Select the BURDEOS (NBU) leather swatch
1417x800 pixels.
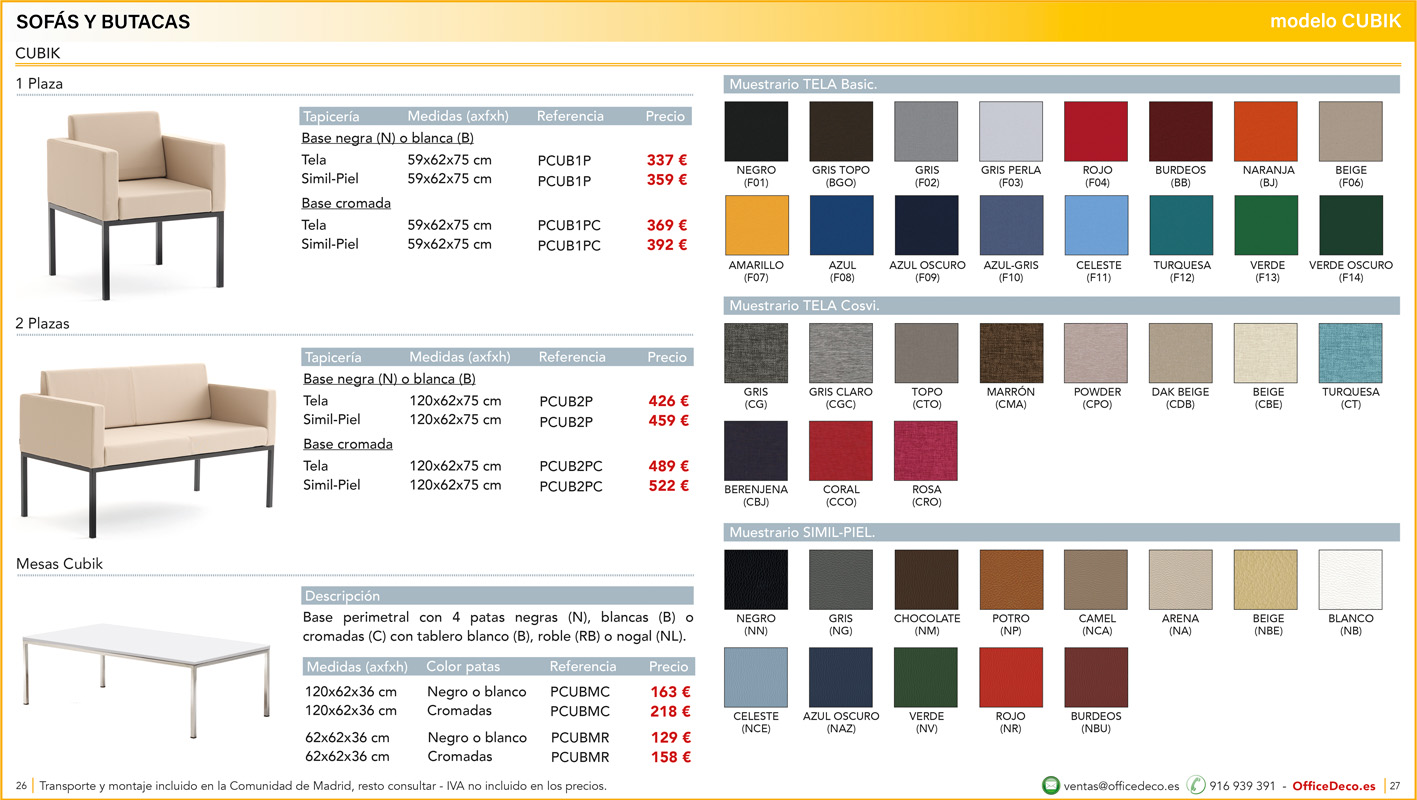coord(1096,678)
